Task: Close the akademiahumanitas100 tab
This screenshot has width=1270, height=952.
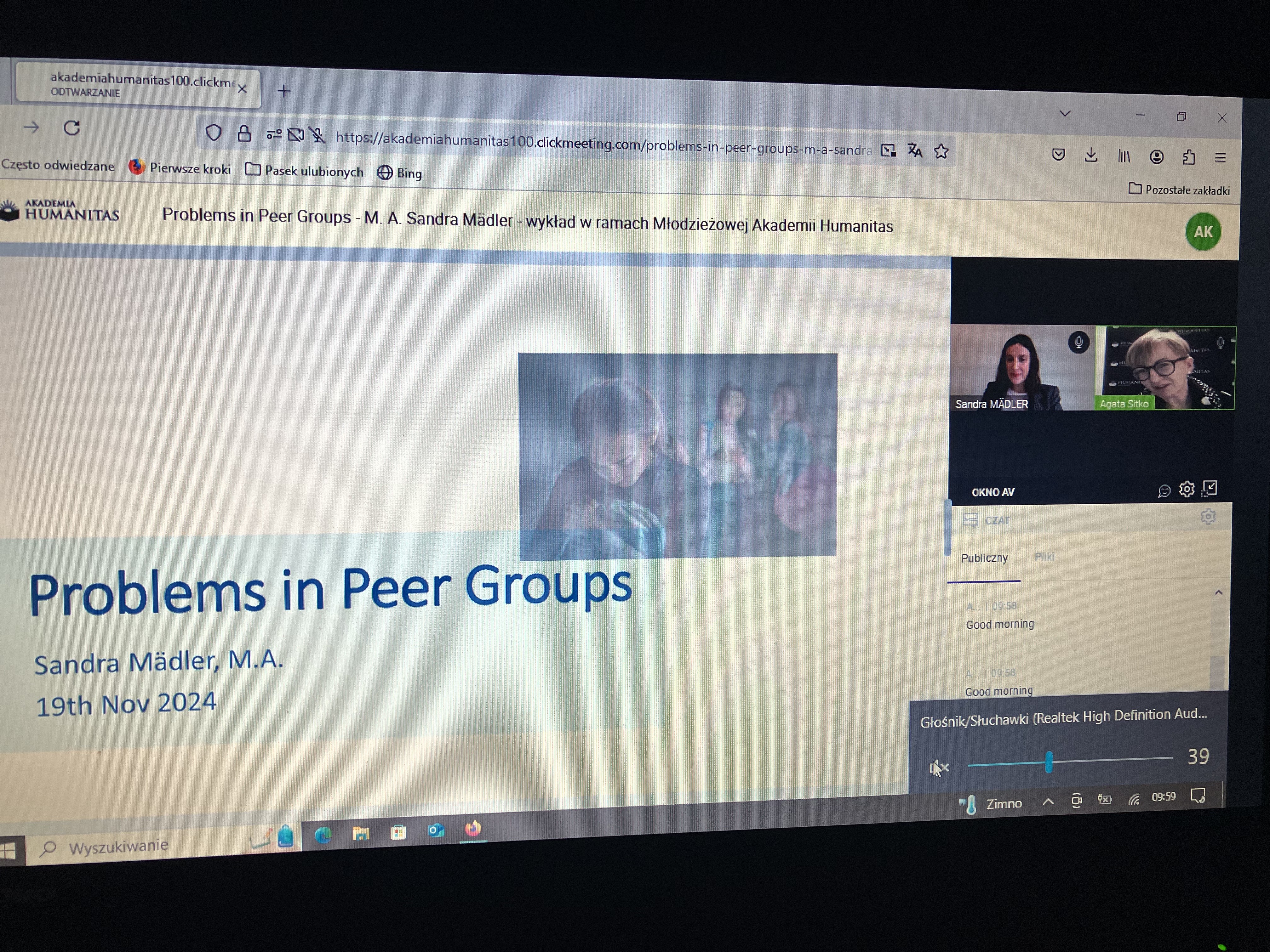Action: [242, 89]
